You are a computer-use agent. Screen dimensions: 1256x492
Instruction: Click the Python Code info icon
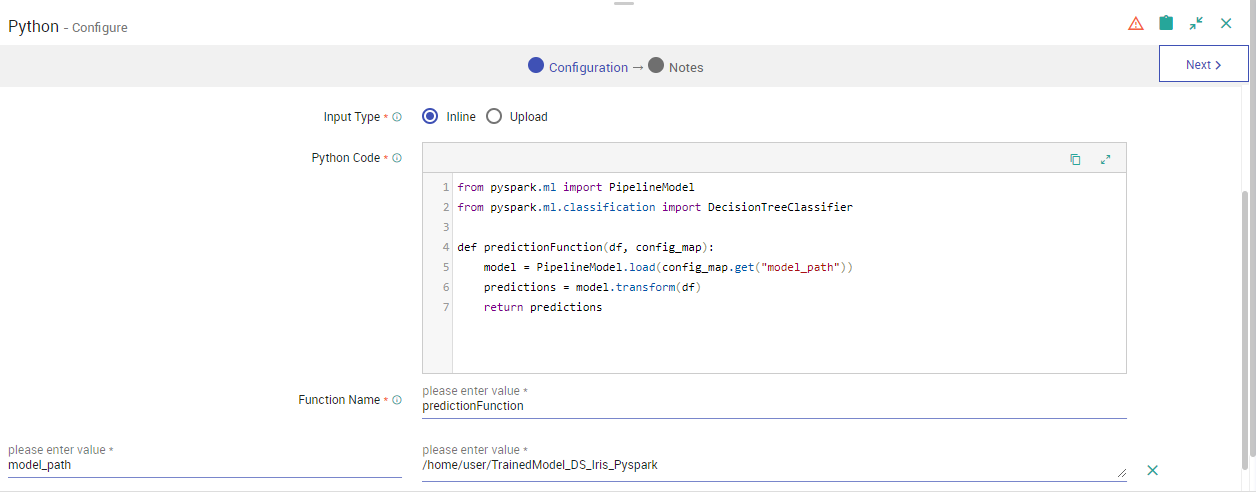coord(397,158)
